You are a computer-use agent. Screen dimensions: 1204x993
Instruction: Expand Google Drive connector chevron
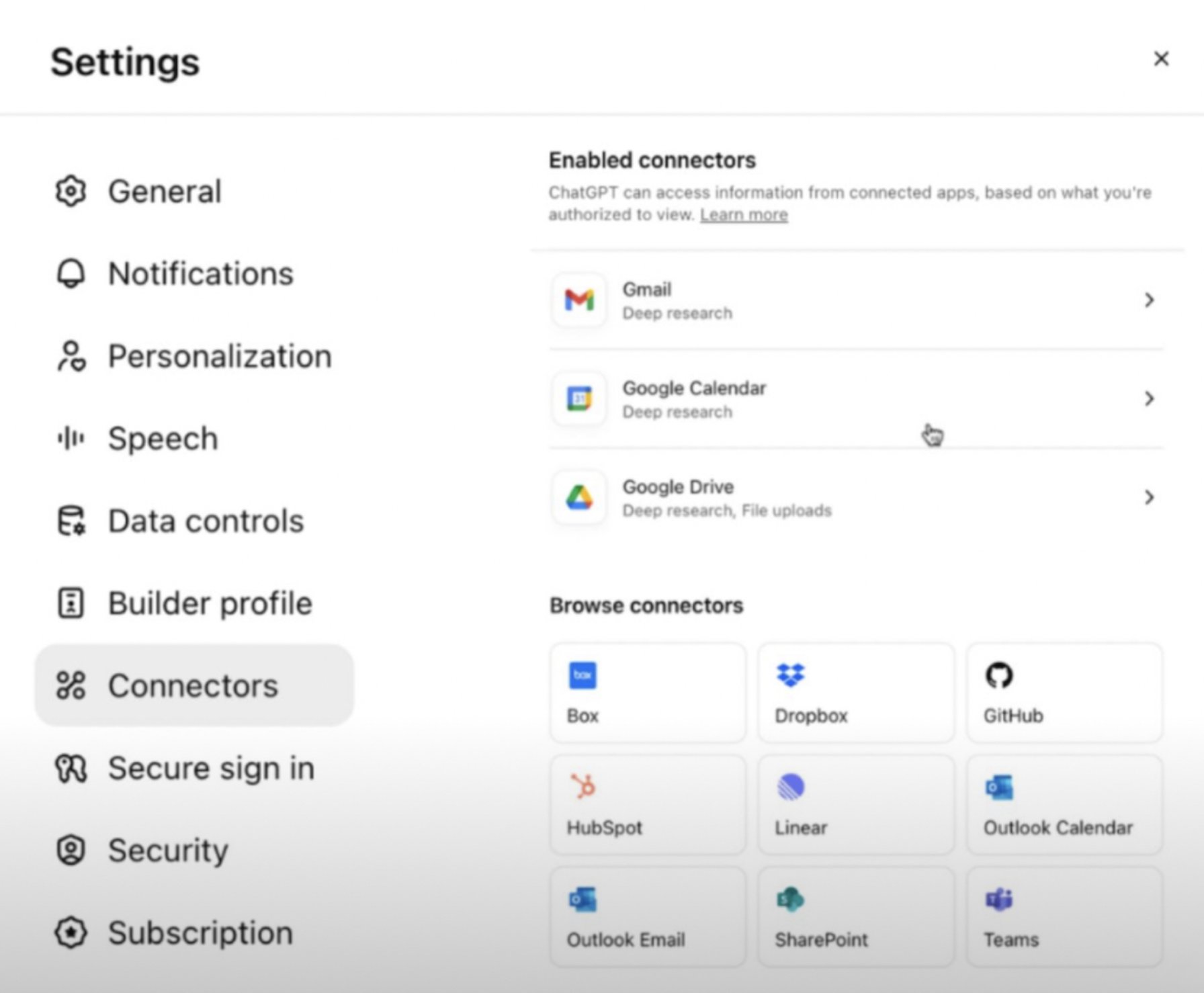(x=1149, y=497)
